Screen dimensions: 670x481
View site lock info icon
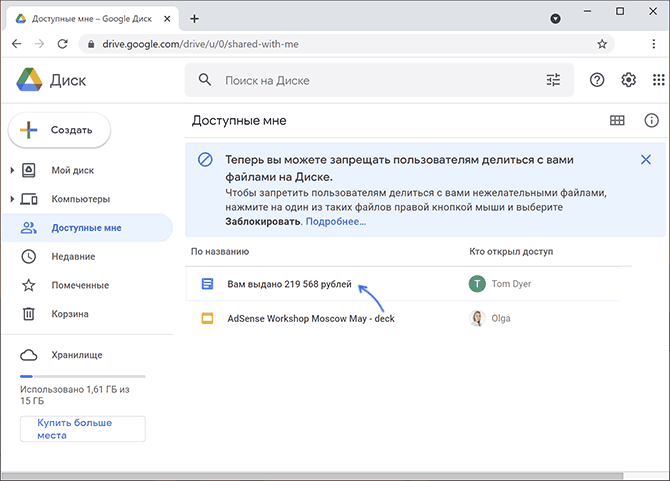click(x=91, y=44)
